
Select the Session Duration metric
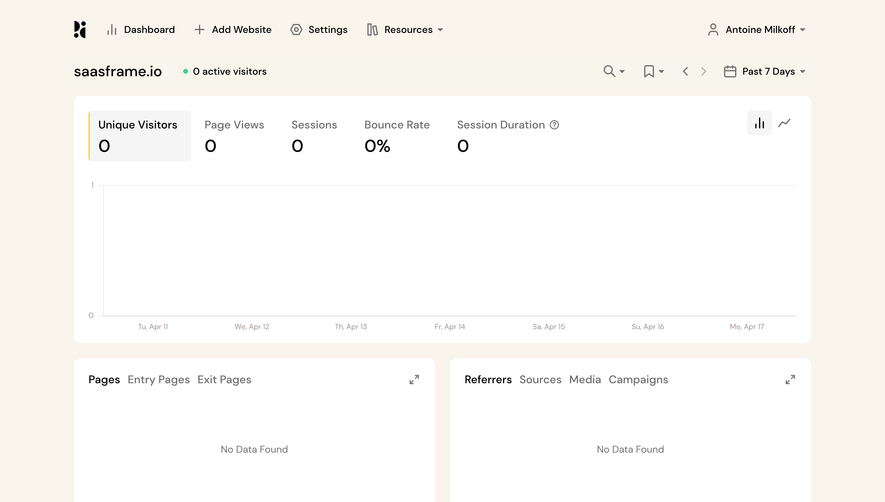(x=507, y=136)
